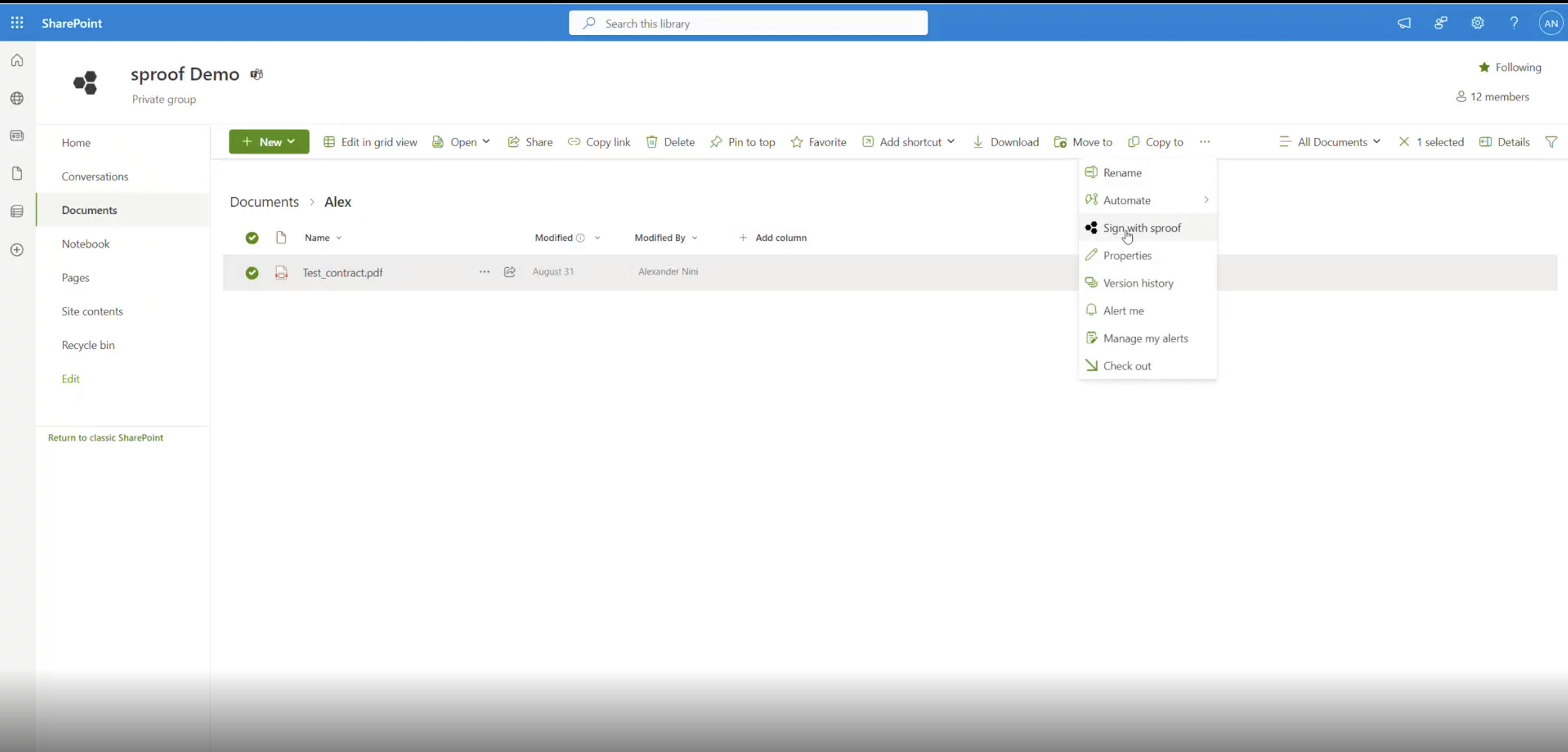
Task: Deselect the Test_contract.pdf row checkmark
Action: 252,273
